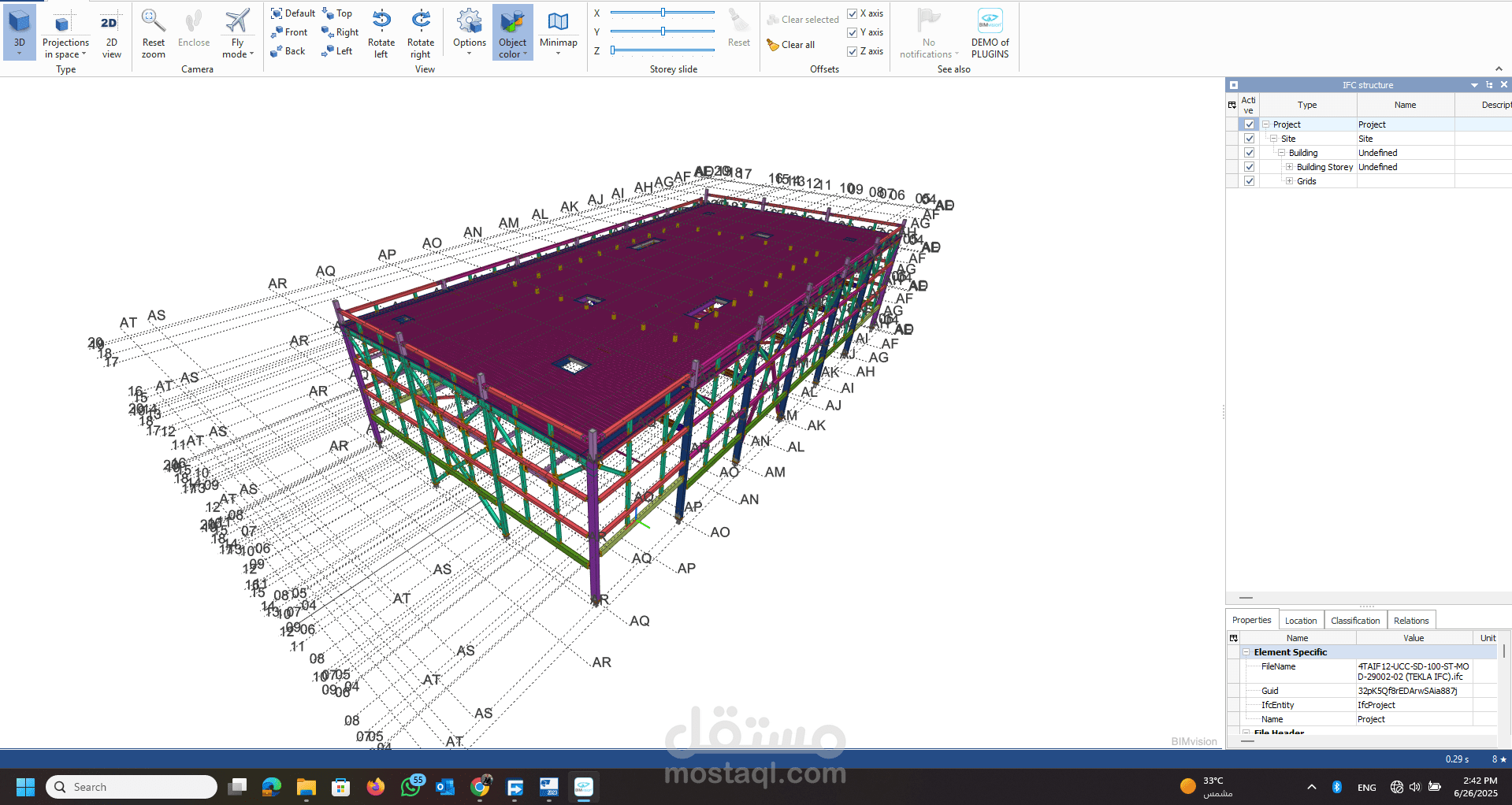Click the Clear all offsets button
The height and width of the screenshot is (805, 1512).
791,45
